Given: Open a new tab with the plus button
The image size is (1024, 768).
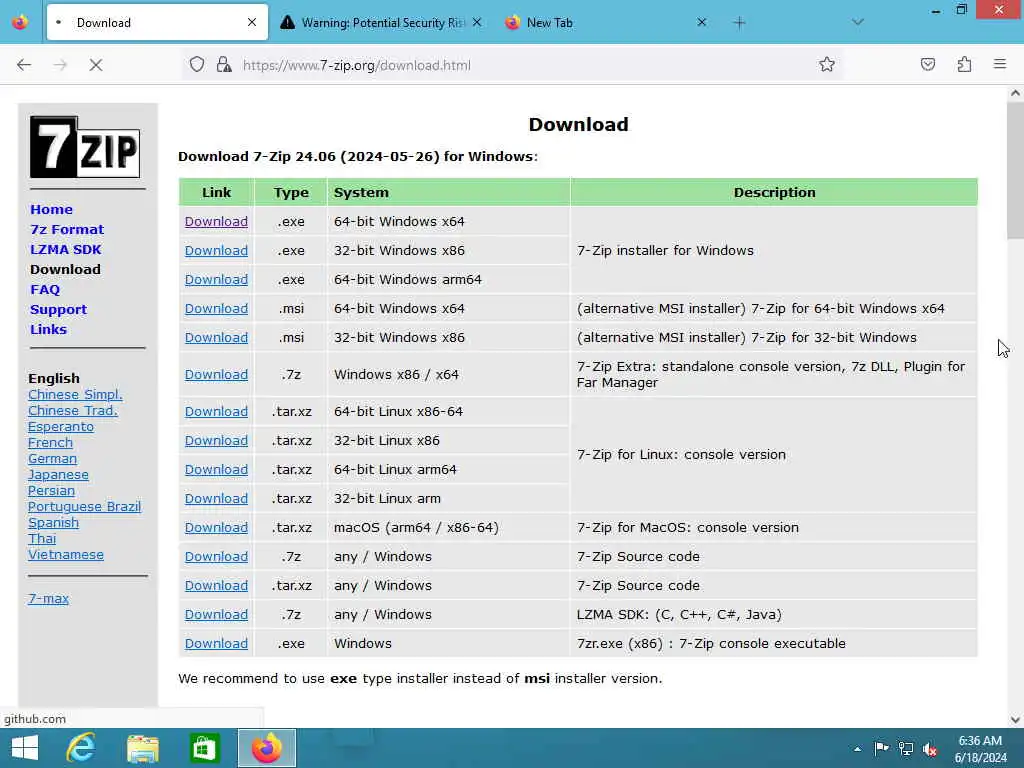Looking at the screenshot, I should tap(739, 23).
